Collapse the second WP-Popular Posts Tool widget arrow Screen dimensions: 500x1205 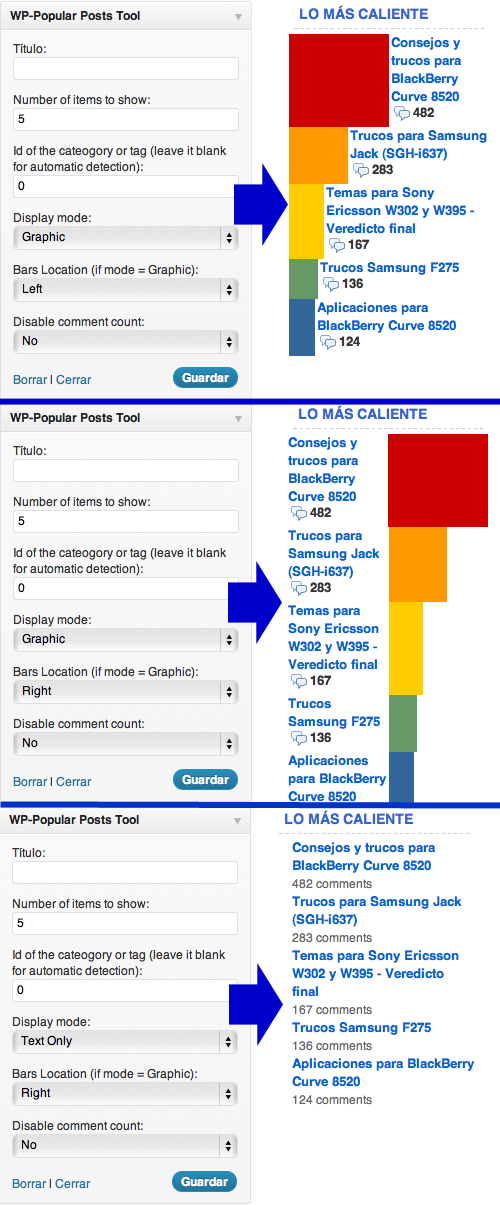click(x=238, y=418)
